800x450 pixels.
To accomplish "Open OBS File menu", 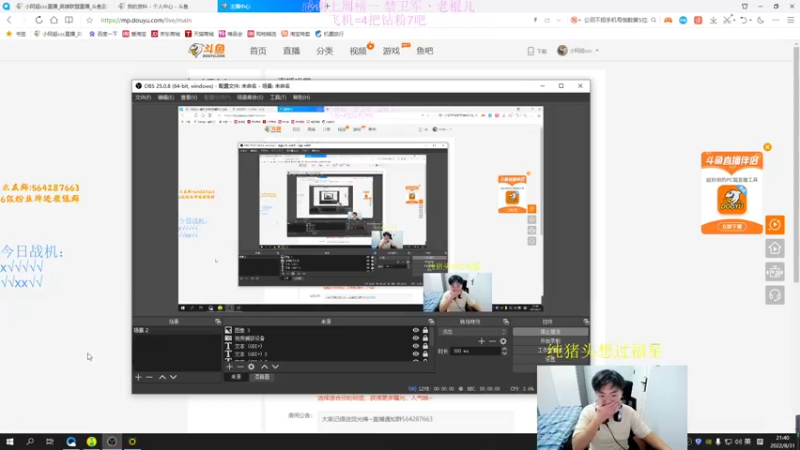I will point(143,97).
